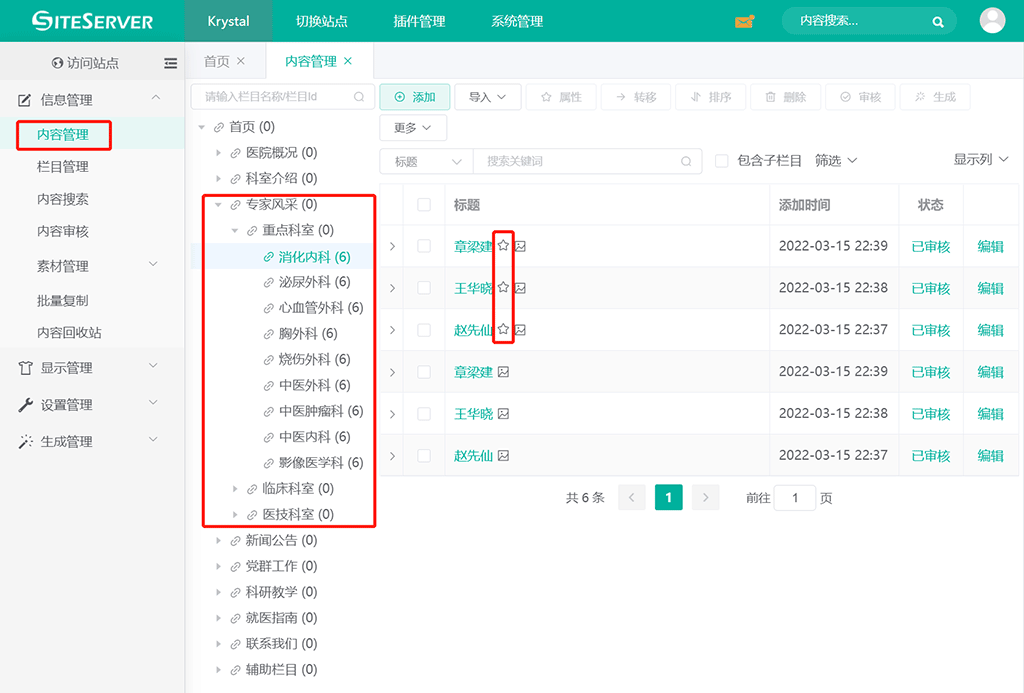
Task: Close the 首页 tab
Action: [x=241, y=61]
